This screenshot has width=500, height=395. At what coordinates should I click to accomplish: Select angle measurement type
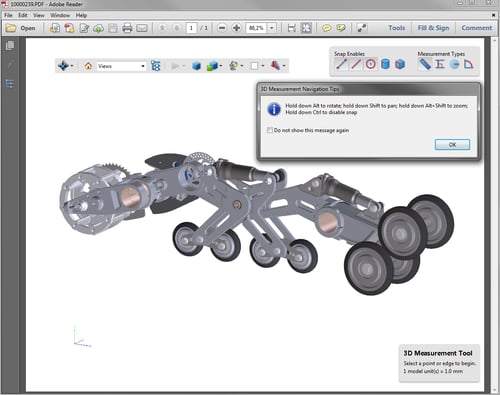point(469,64)
